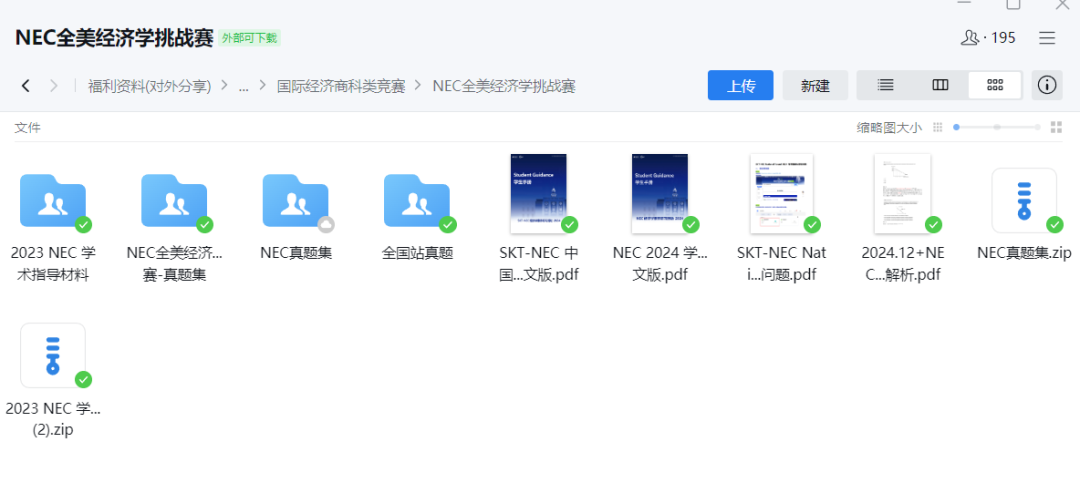This screenshot has height=483, width=1080.
Task: Open folder NEC全美经济...赛-真题集
Action: click(x=174, y=201)
